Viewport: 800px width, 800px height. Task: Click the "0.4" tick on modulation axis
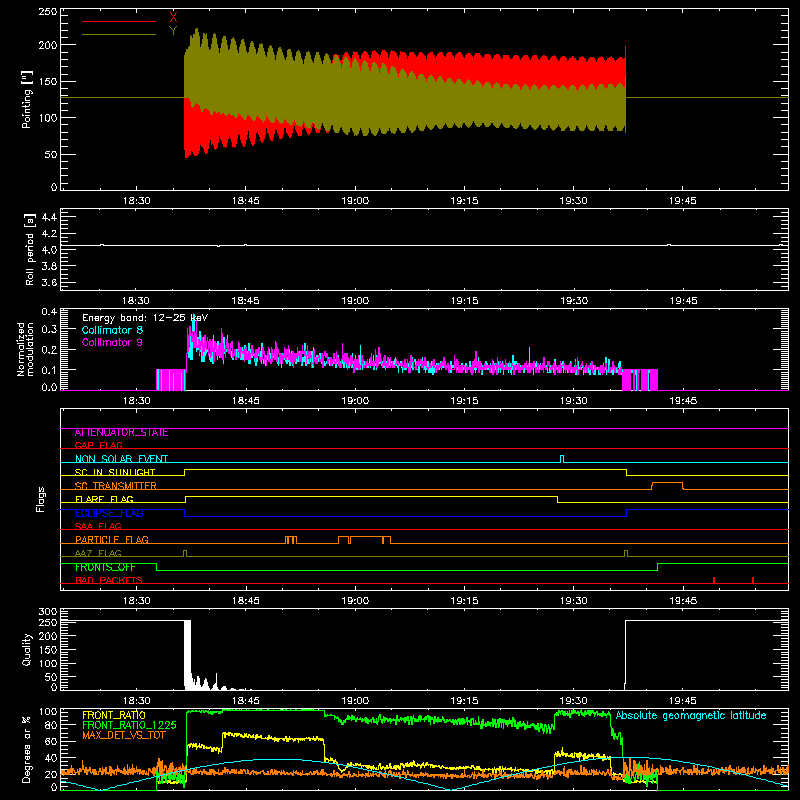49,311
